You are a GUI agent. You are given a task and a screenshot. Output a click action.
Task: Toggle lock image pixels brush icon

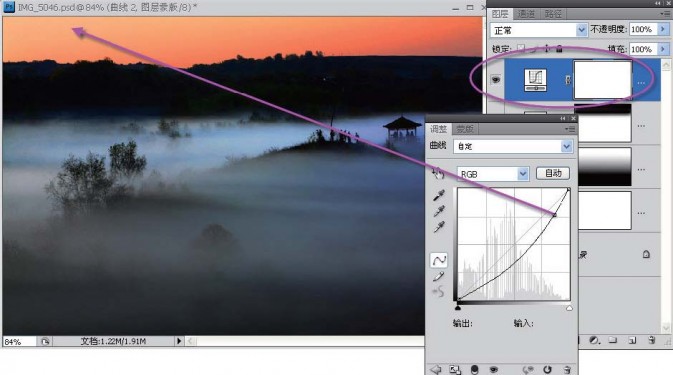click(534, 48)
